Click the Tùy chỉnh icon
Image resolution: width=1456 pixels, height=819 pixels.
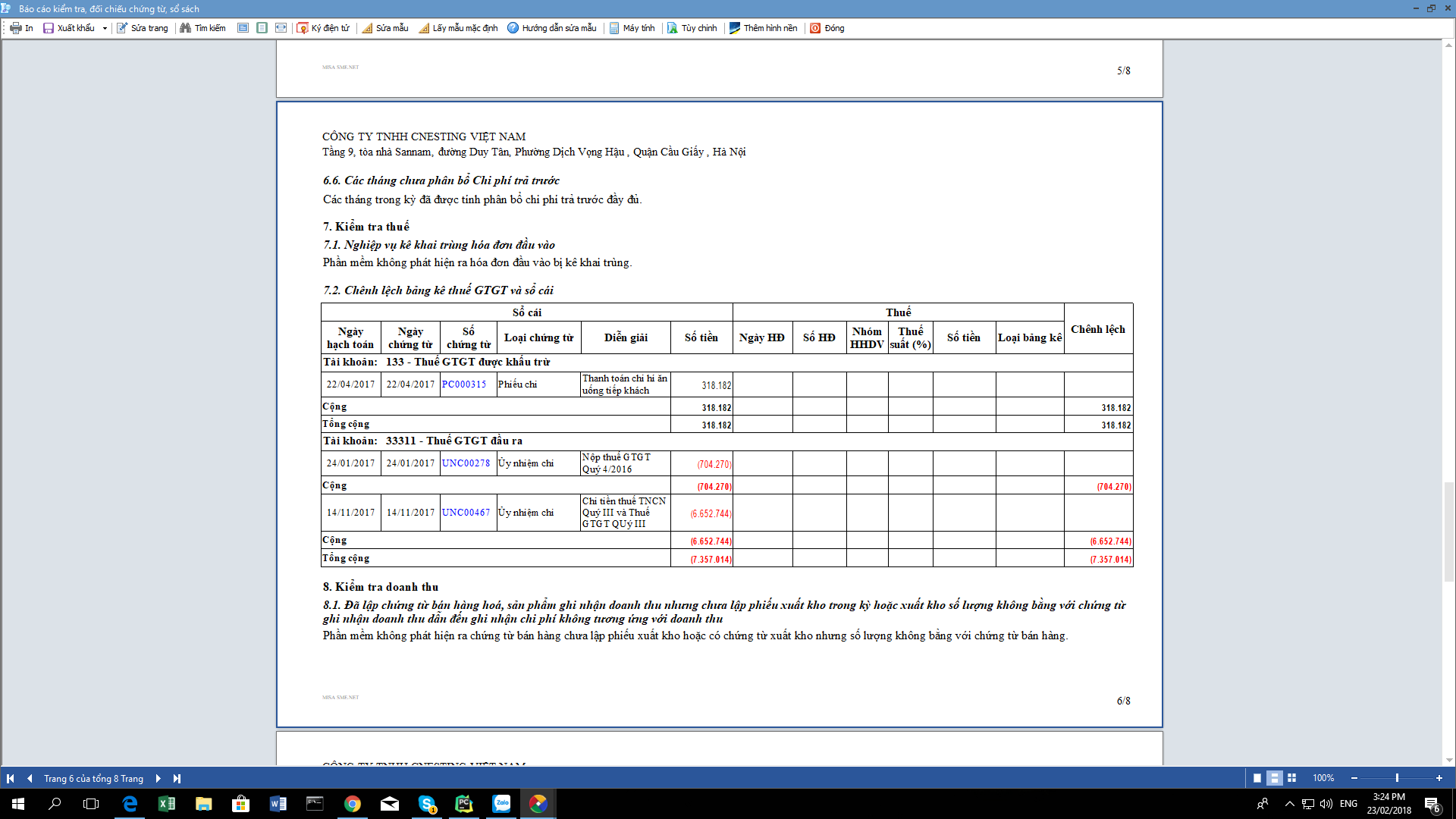click(673, 28)
